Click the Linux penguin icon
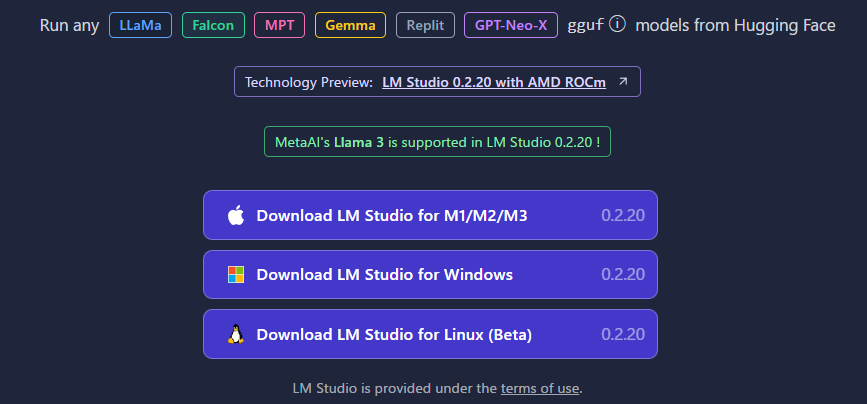867x404 pixels. pyautogui.click(x=236, y=334)
